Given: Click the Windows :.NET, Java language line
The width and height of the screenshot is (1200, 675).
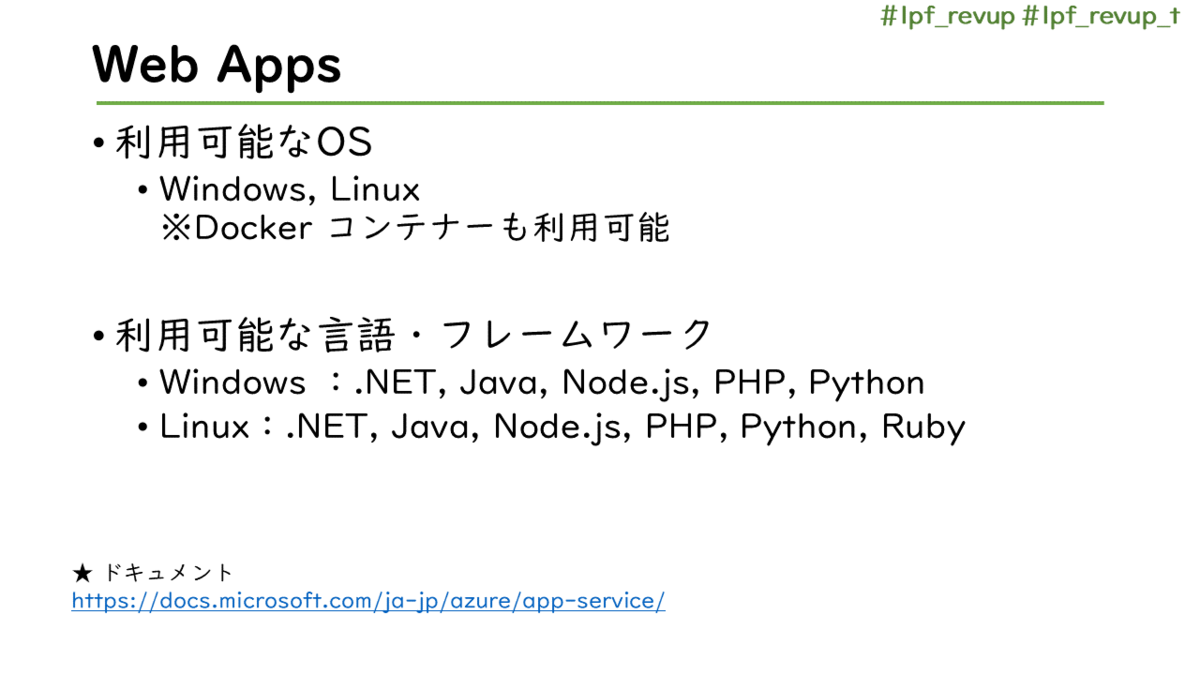Looking at the screenshot, I should pos(542,383).
